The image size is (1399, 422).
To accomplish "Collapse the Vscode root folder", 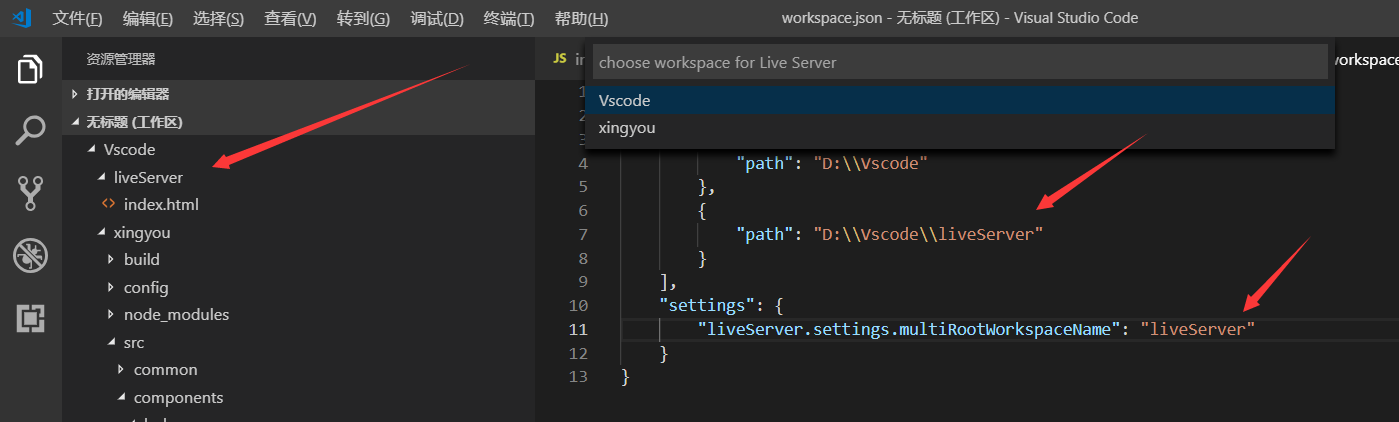I will [x=298, y=149].
